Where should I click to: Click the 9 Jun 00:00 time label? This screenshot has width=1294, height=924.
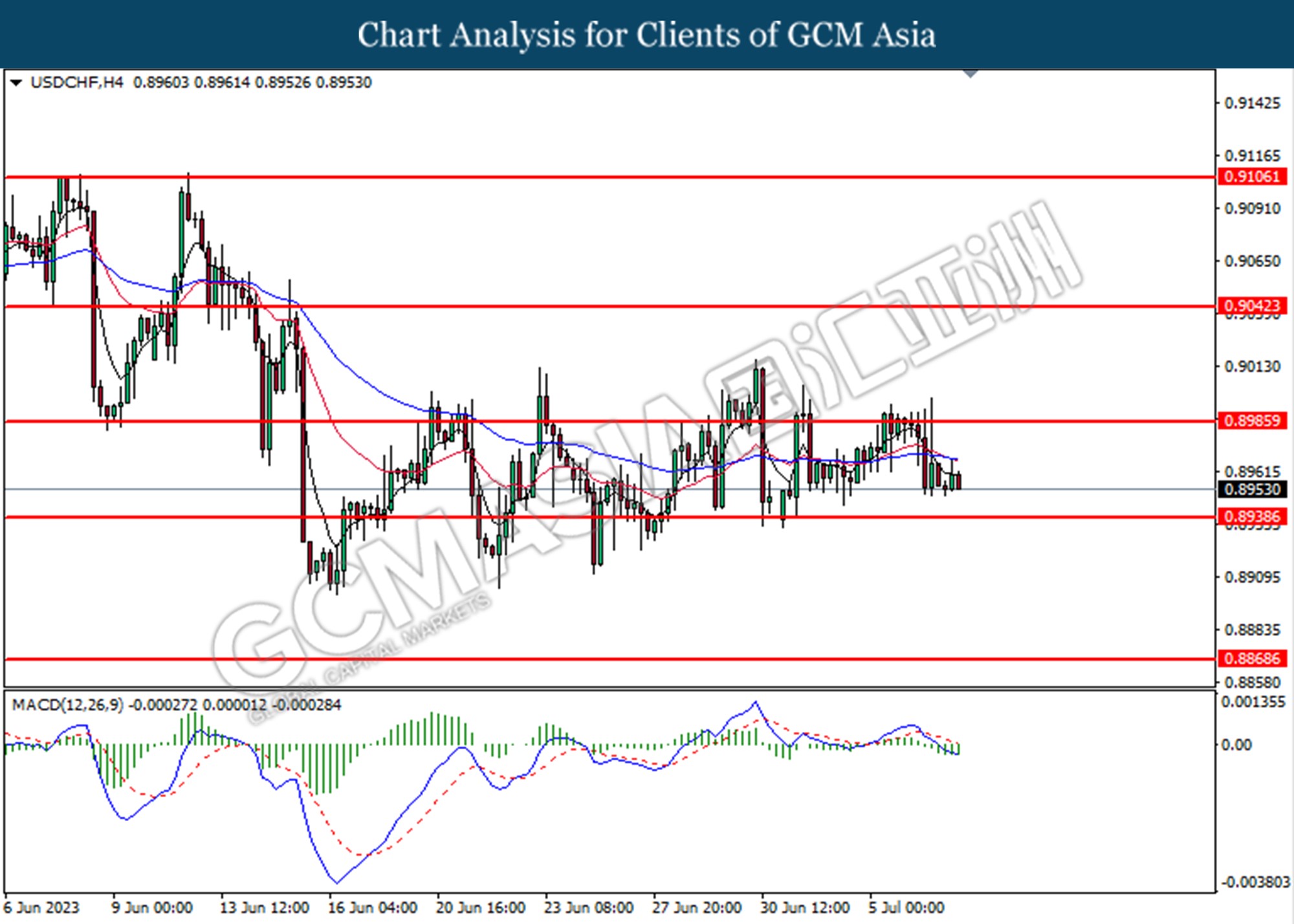click(152, 908)
